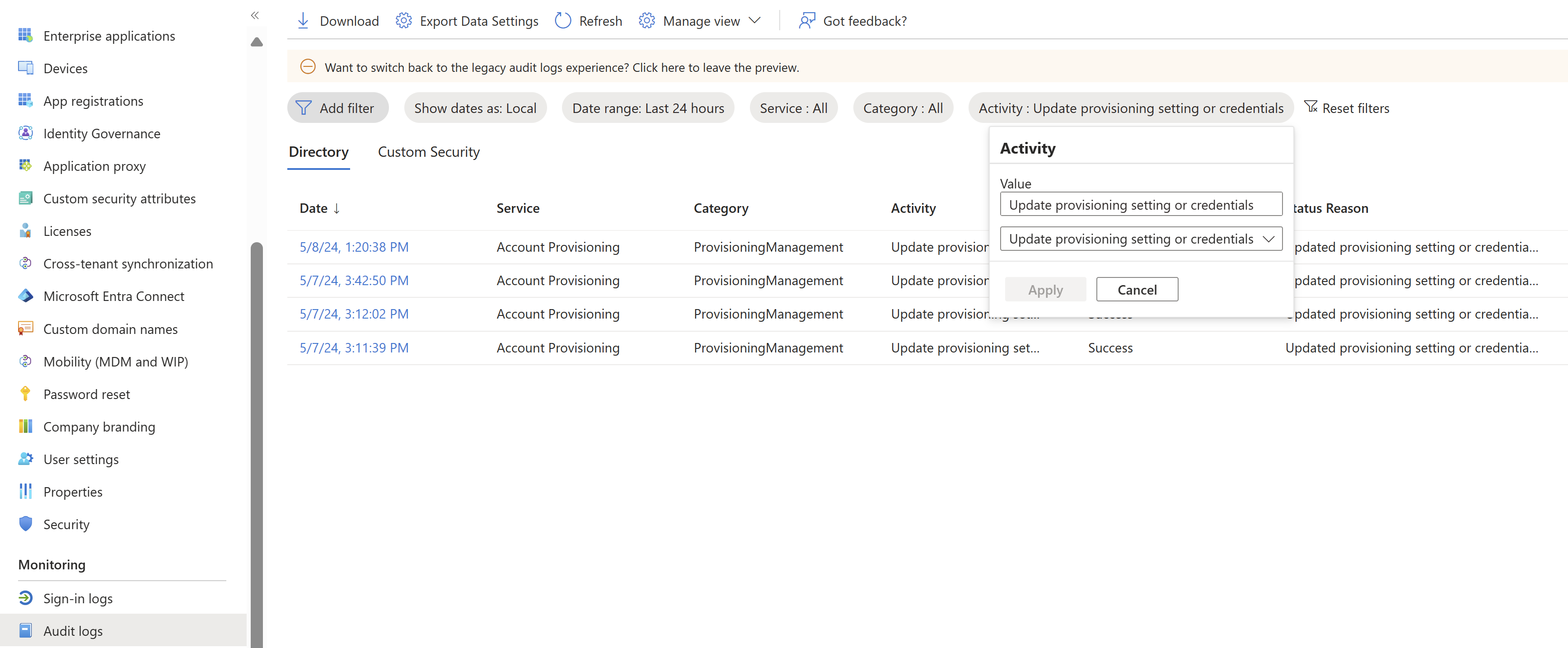The image size is (1568, 648).
Task: Expand the Date range filter dropdown
Action: pos(647,108)
